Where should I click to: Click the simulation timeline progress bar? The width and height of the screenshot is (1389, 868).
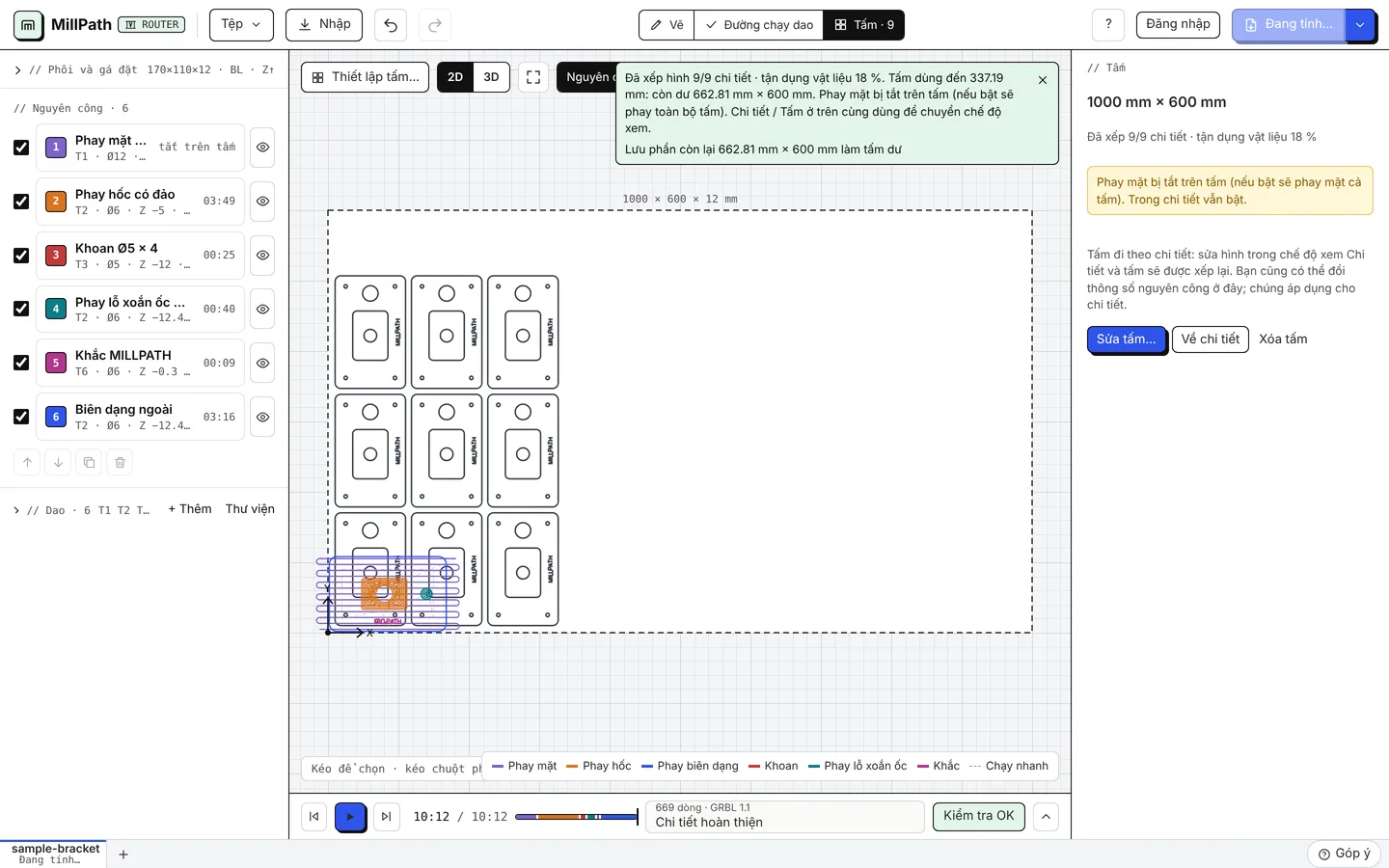577,817
